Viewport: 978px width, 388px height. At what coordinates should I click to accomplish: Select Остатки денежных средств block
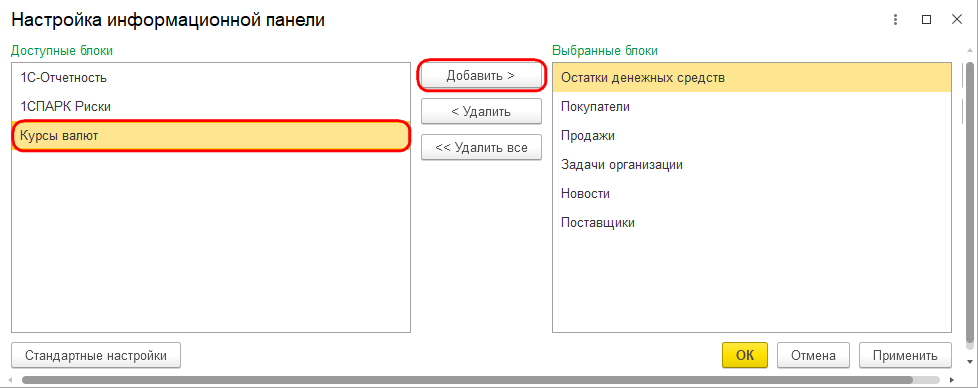[752, 78]
